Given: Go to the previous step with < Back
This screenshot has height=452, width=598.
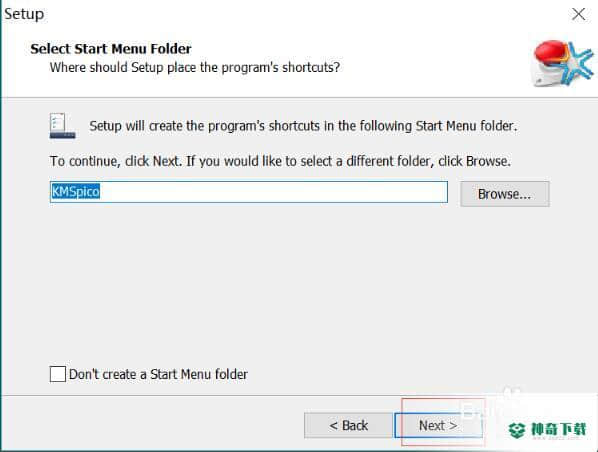Looking at the screenshot, I should pyautogui.click(x=348, y=425).
